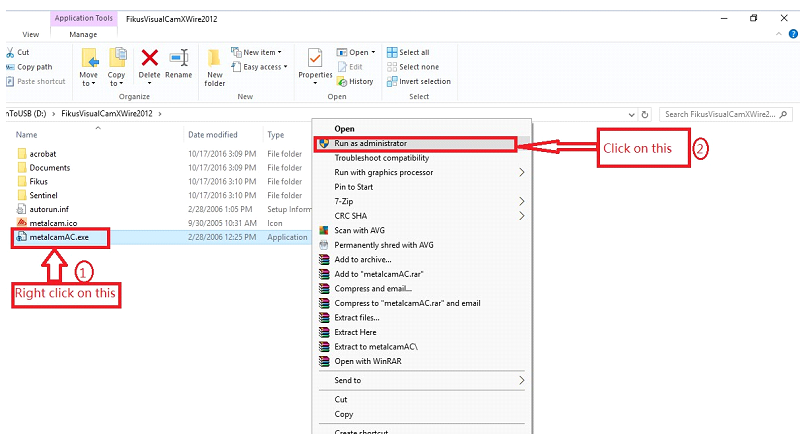Click the shield icon beside Run as administrator
This screenshot has width=812, height=437.
pos(324,143)
